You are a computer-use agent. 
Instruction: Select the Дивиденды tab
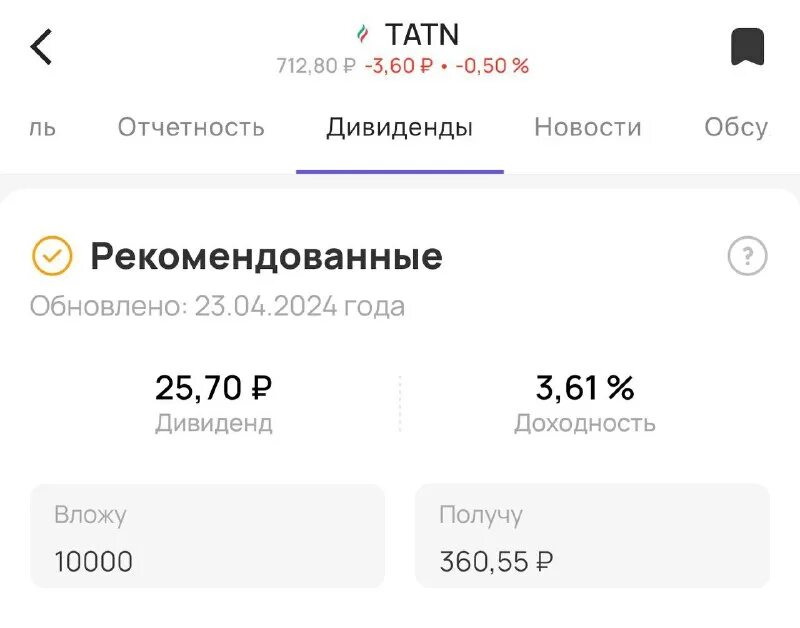coord(399,128)
